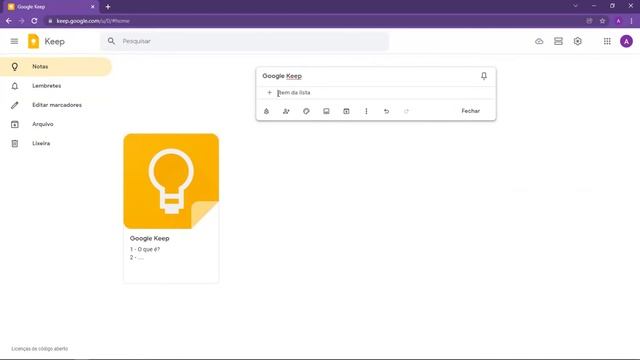This screenshot has height=360, width=640.
Task: Redo the note change
Action: point(406,111)
